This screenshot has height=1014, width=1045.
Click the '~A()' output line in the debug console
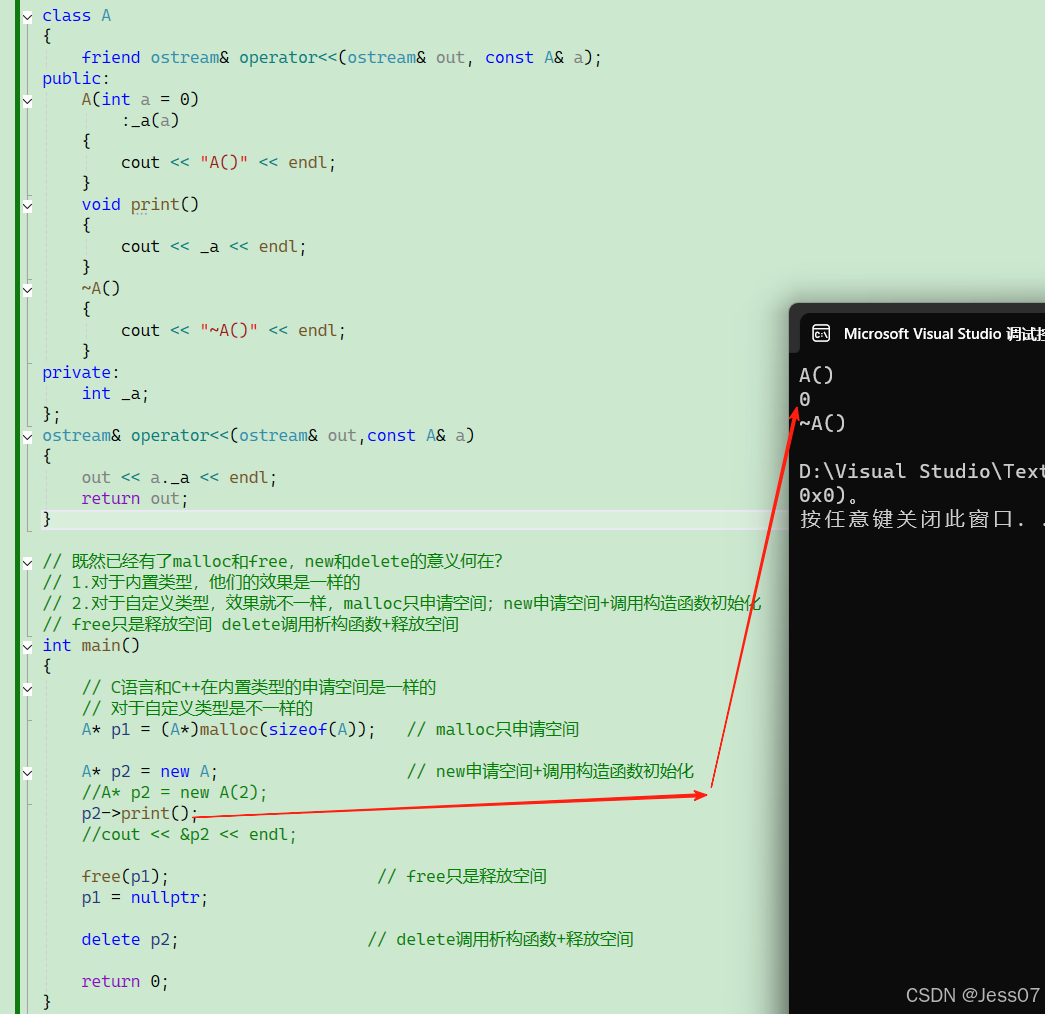(822, 423)
